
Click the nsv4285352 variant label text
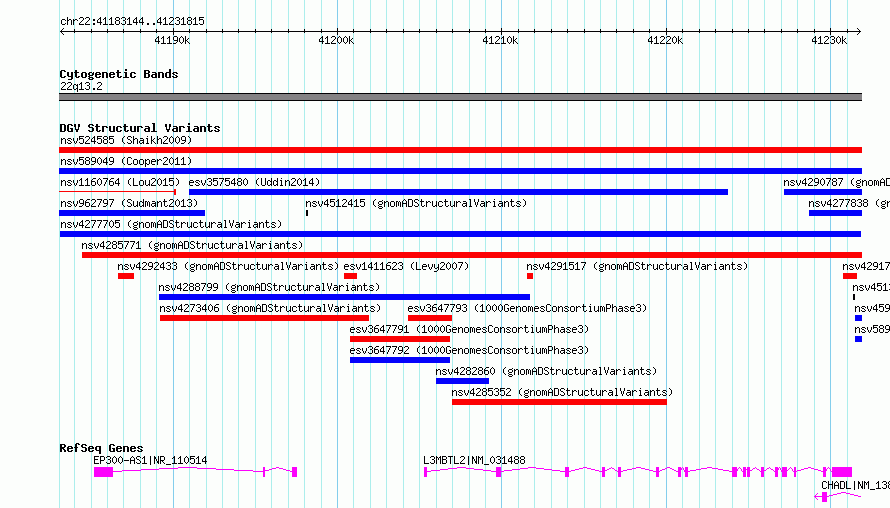click(562, 392)
